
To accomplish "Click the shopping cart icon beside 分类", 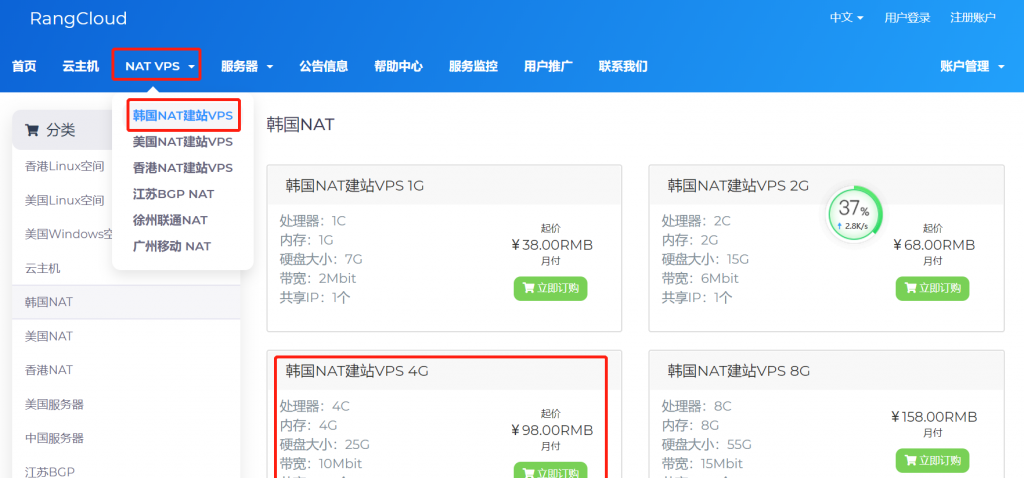I will click(x=31, y=131).
